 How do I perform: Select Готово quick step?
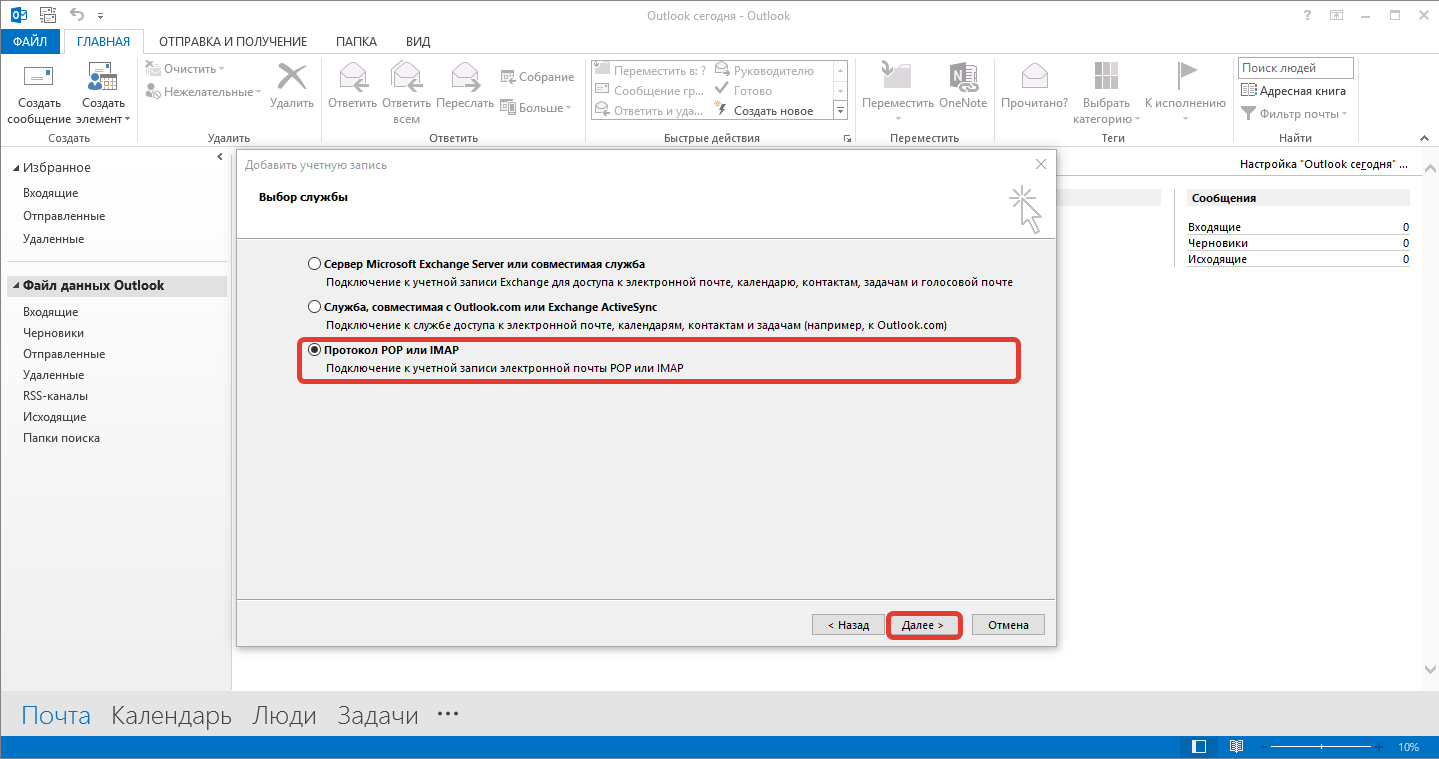[x=743, y=91]
